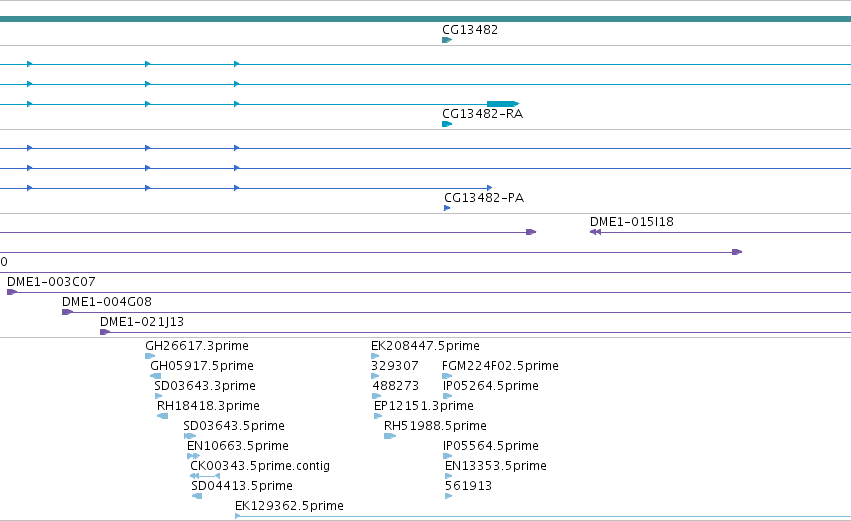This screenshot has width=851, height=521.
Task: Click the DME1-004G08 label
Action: point(107,302)
